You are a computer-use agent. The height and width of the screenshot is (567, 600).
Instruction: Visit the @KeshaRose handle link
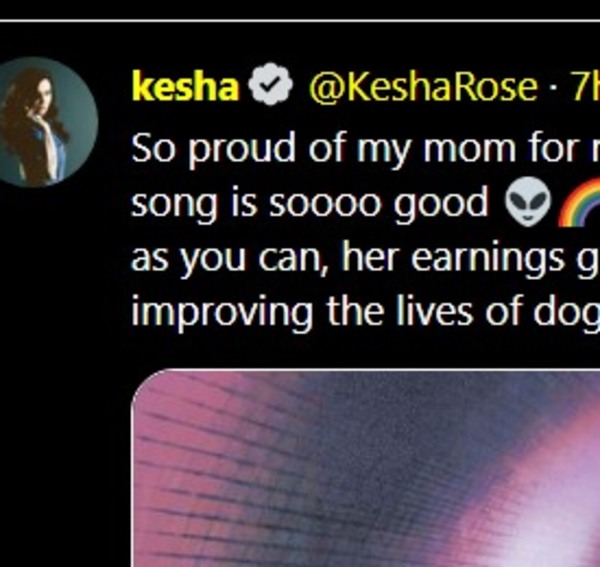point(423,89)
